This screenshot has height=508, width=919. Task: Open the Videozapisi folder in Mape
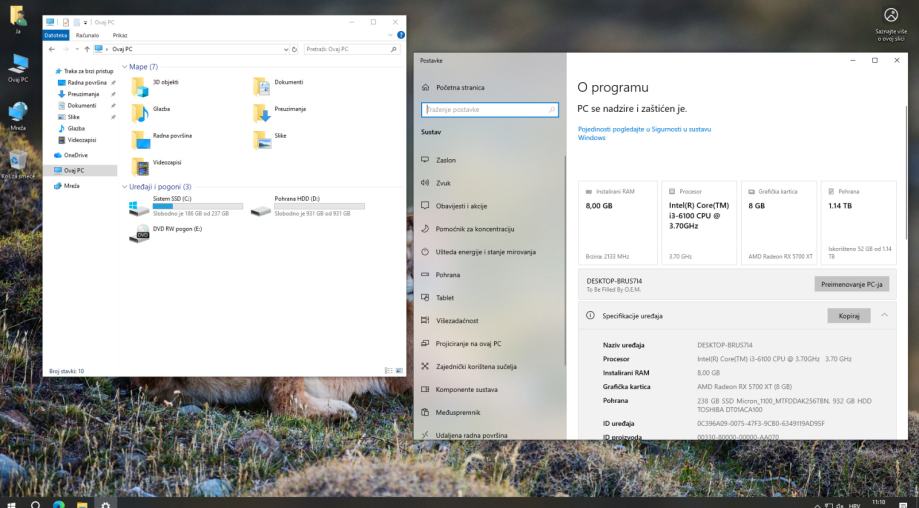156,166
